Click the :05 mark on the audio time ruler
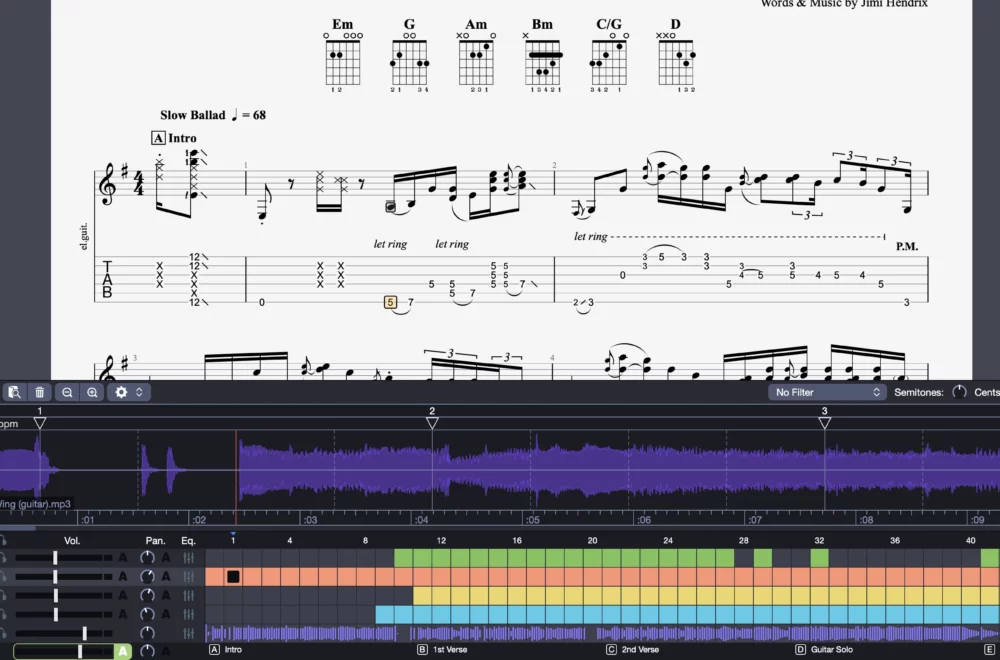1000x660 pixels. (x=533, y=520)
